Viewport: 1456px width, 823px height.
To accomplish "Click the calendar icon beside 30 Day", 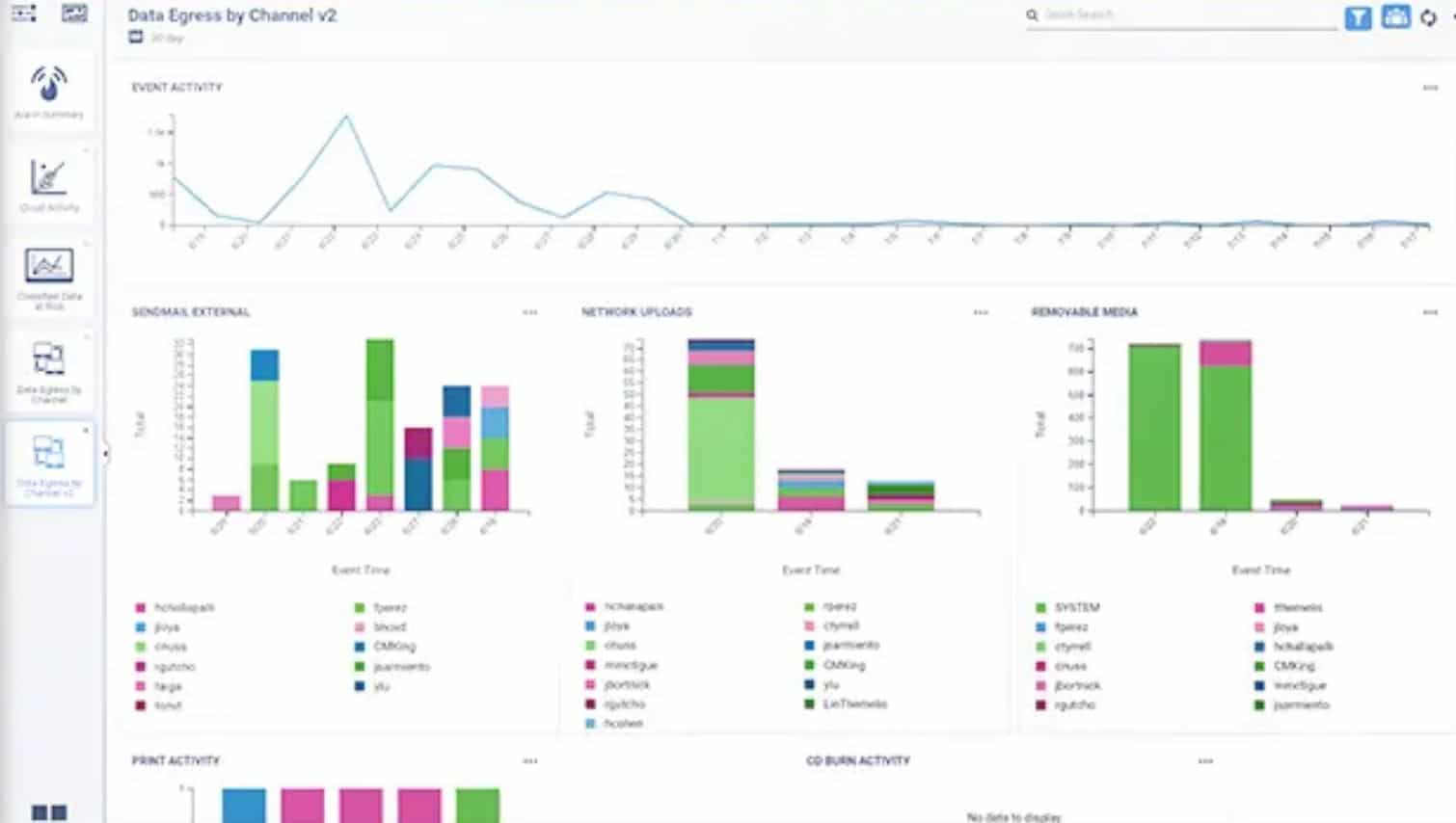I will (134, 37).
